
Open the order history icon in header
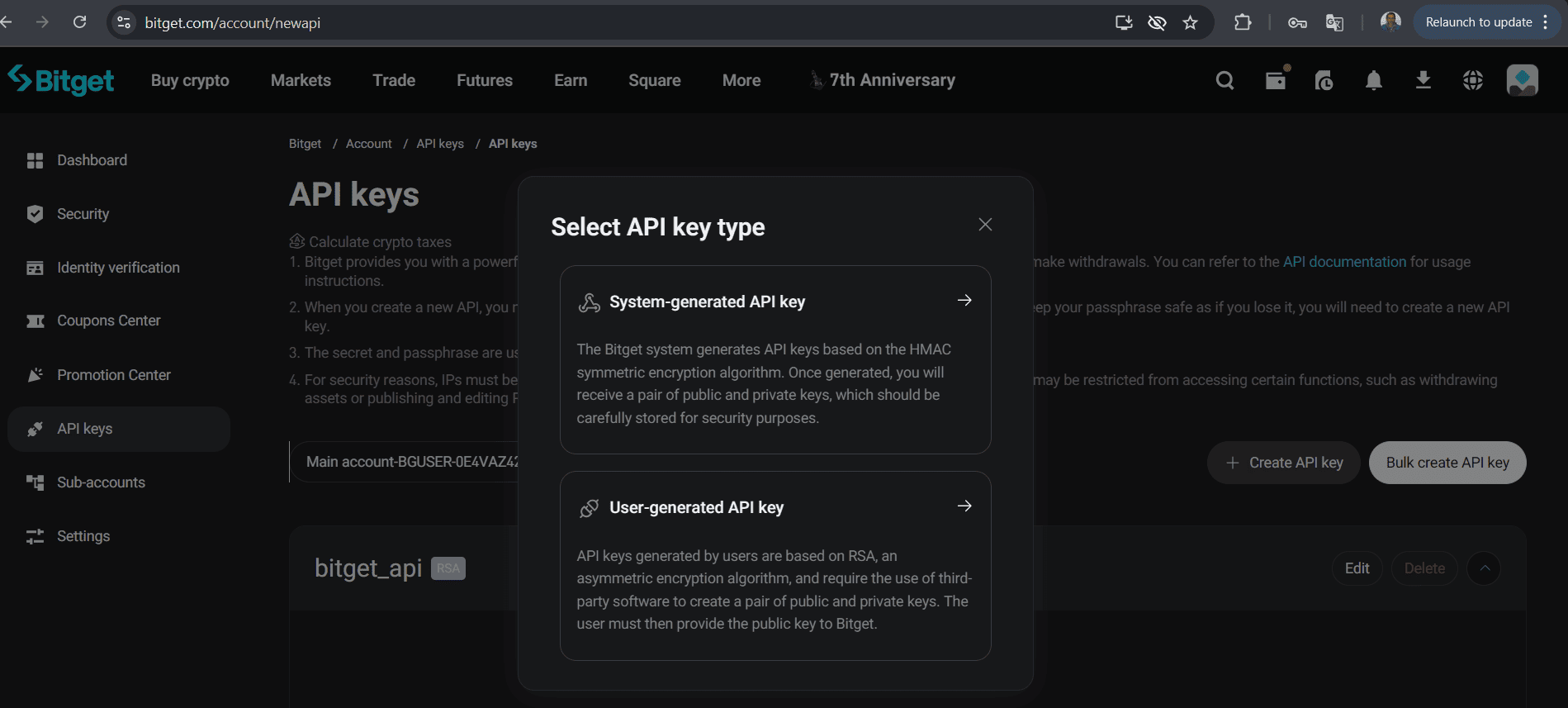pyautogui.click(x=1324, y=80)
